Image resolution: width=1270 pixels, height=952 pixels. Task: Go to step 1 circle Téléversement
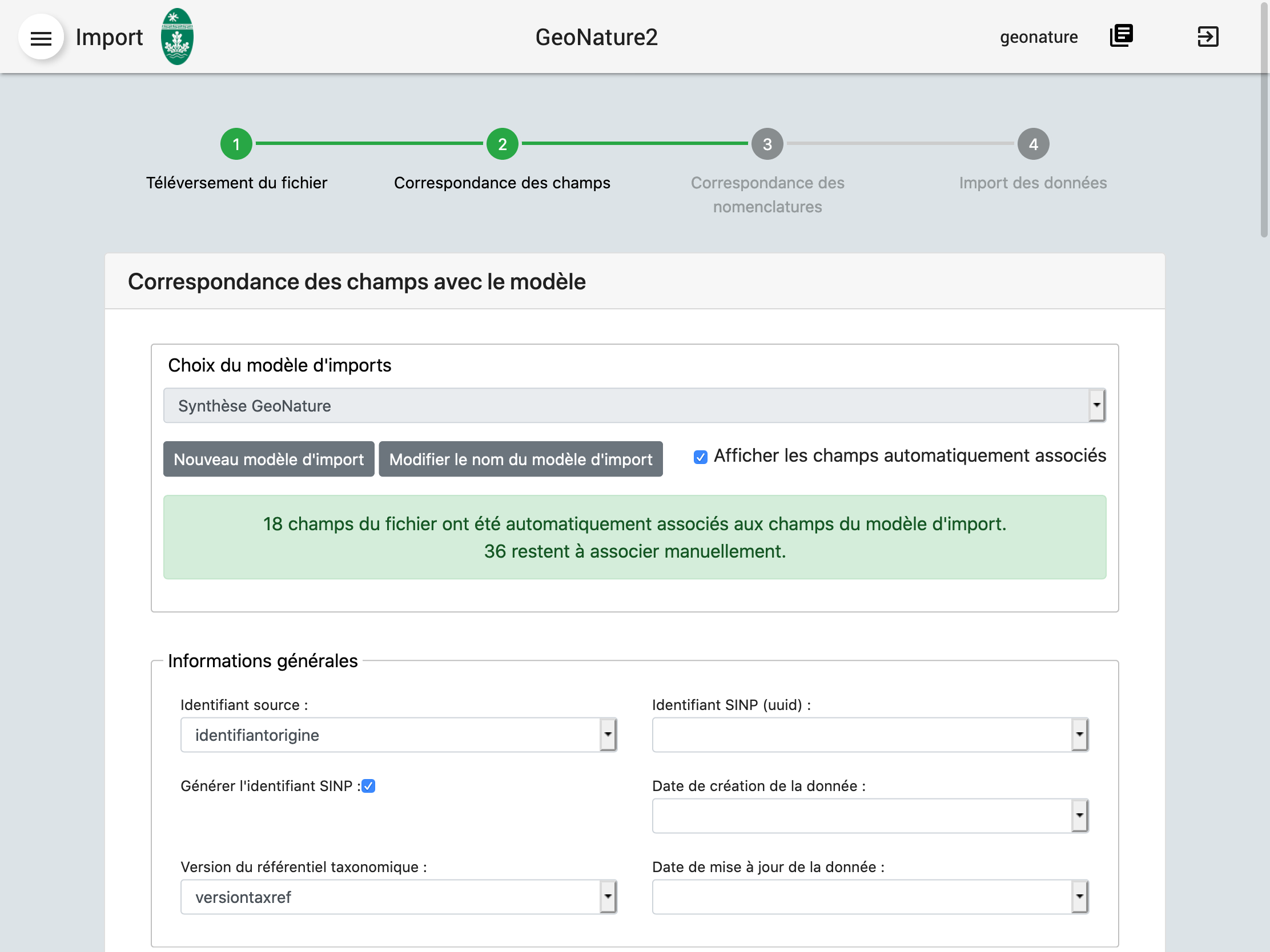click(x=236, y=144)
